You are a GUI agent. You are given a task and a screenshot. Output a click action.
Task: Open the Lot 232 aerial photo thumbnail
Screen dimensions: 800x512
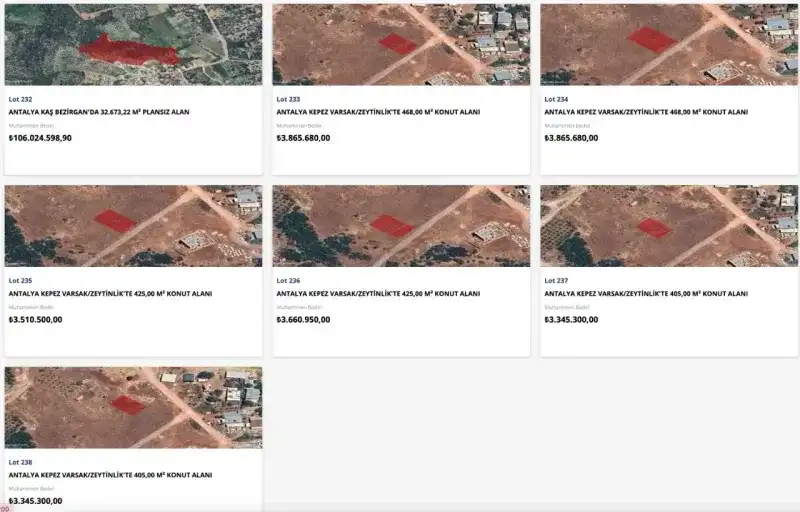(133, 44)
